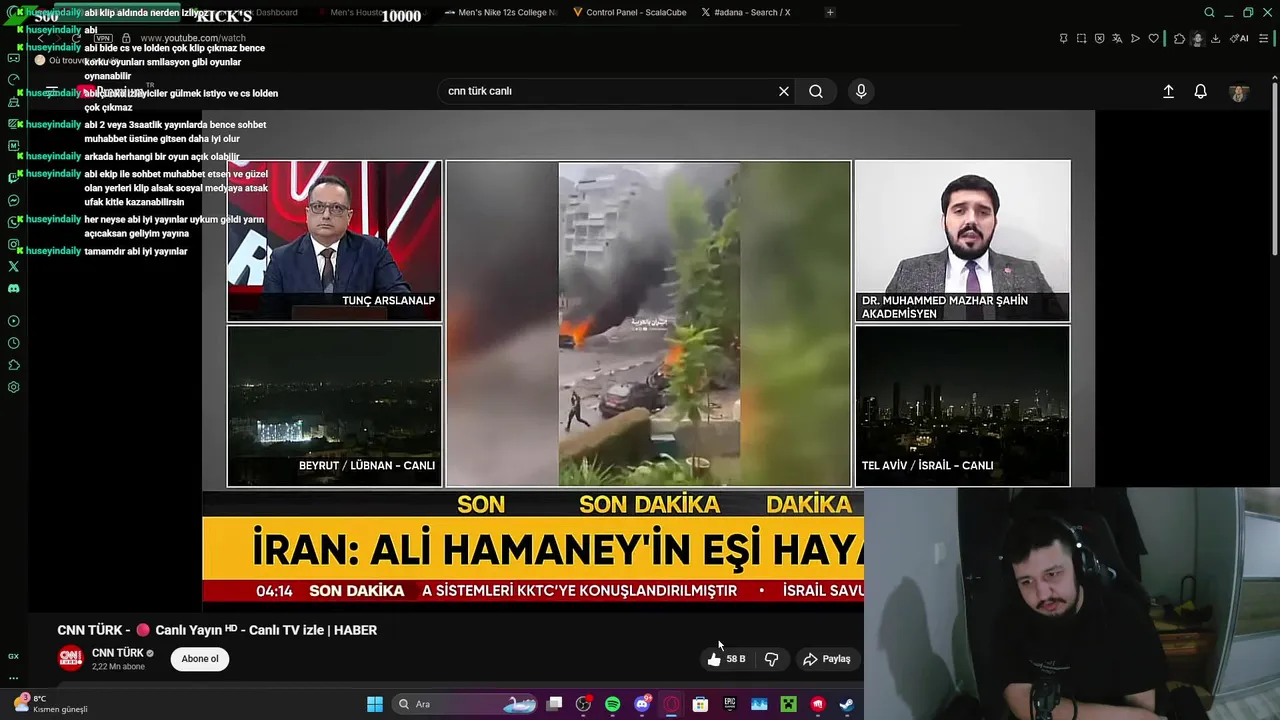Open the YouTube account avatar menu
The width and height of the screenshot is (1280, 720).
click(x=1239, y=92)
